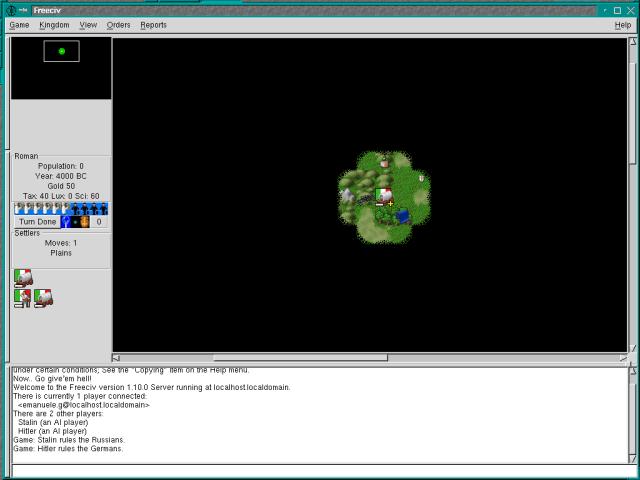Click the black global warming indicator icon
The image size is (640, 480).
[x=75, y=222]
